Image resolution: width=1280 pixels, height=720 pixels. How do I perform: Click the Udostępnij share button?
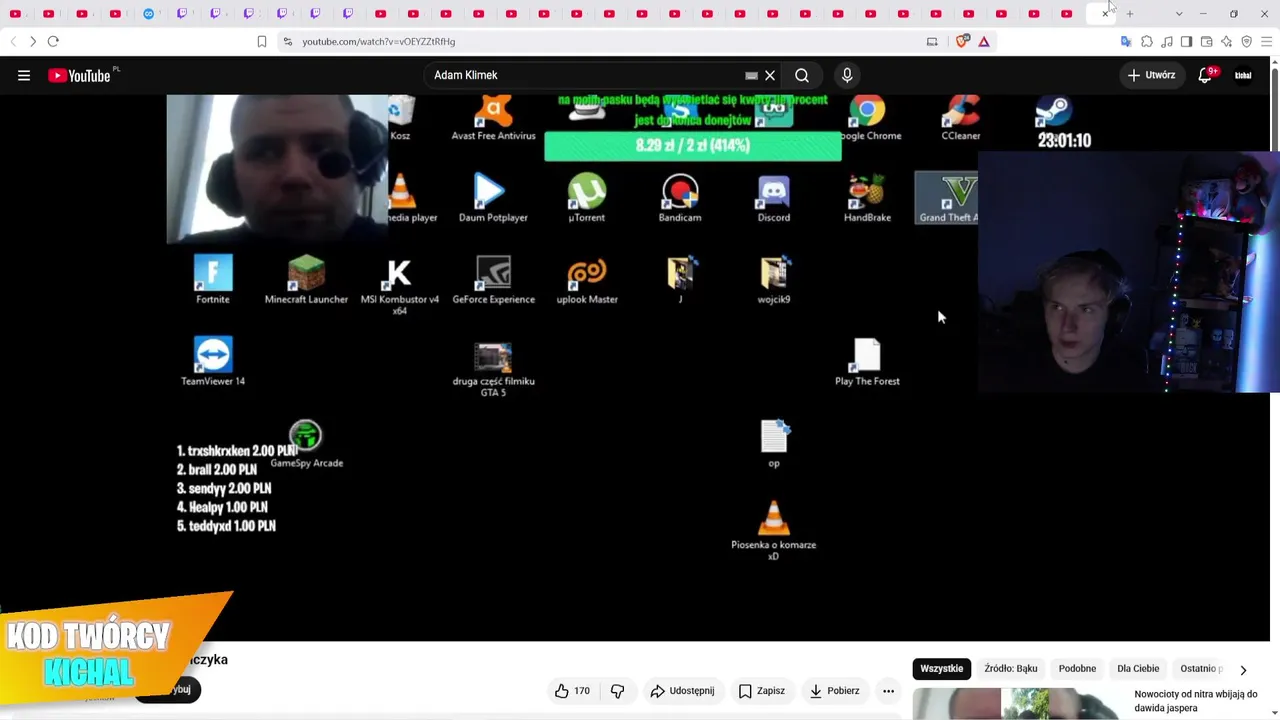(x=682, y=691)
